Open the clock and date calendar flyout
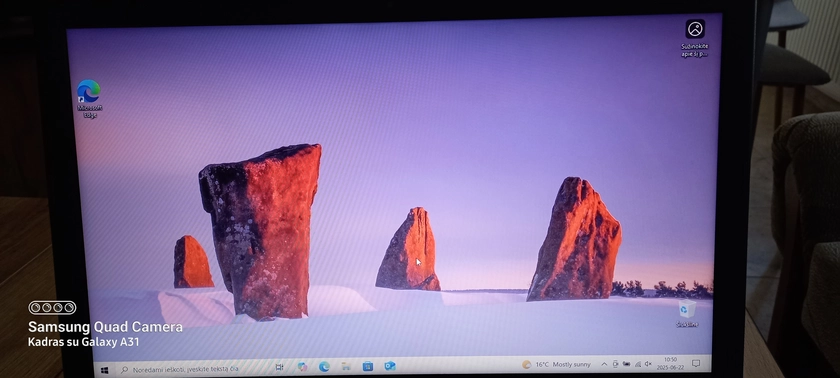 (670, 364)
